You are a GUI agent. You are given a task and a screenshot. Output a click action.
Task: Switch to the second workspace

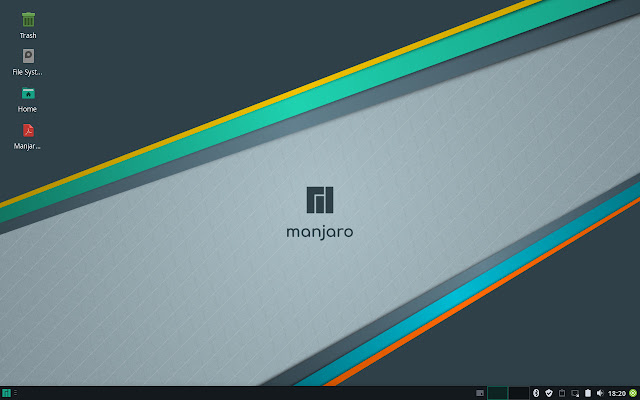pos(519,393)
